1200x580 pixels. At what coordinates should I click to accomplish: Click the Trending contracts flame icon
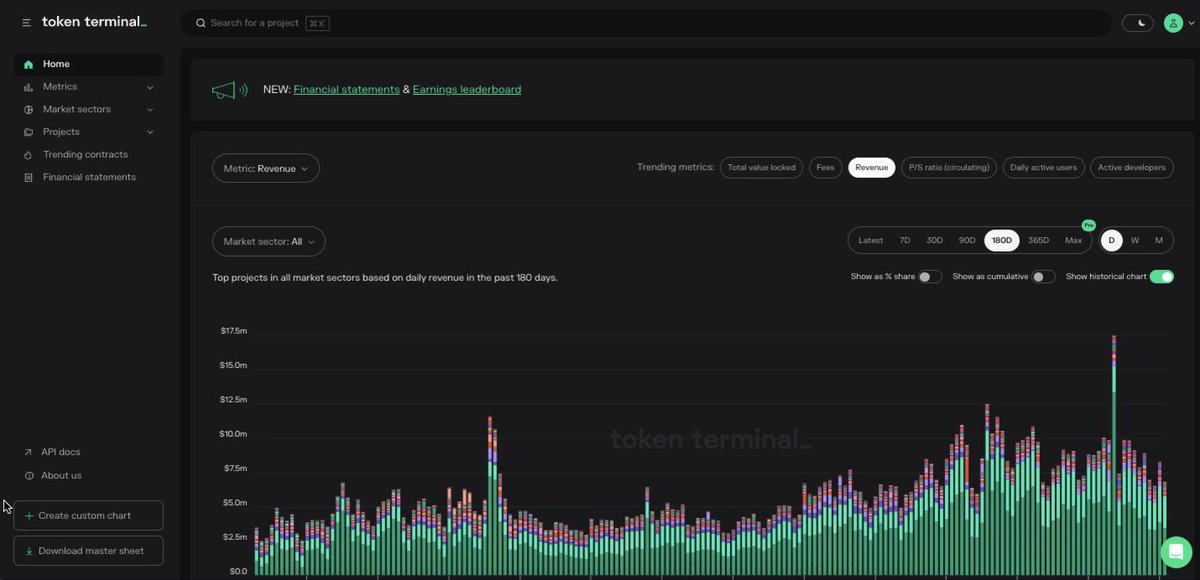click(29, 155)
